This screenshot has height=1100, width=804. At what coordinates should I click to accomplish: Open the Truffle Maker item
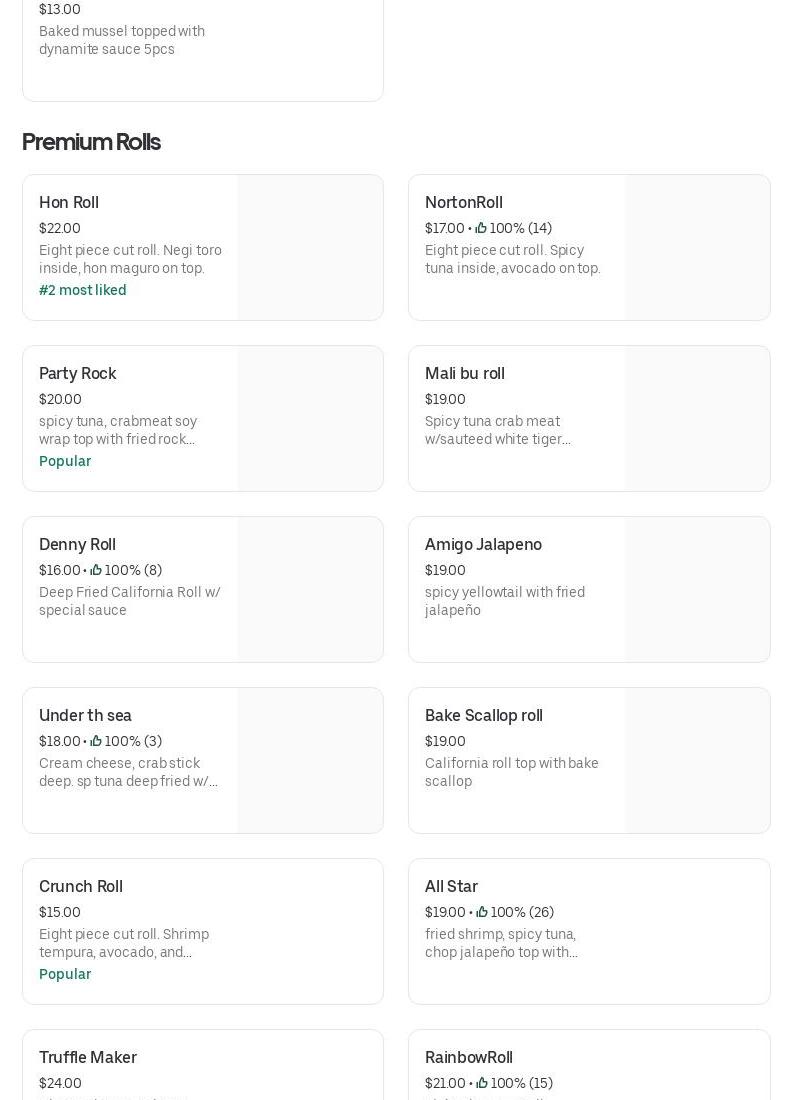88,1057
